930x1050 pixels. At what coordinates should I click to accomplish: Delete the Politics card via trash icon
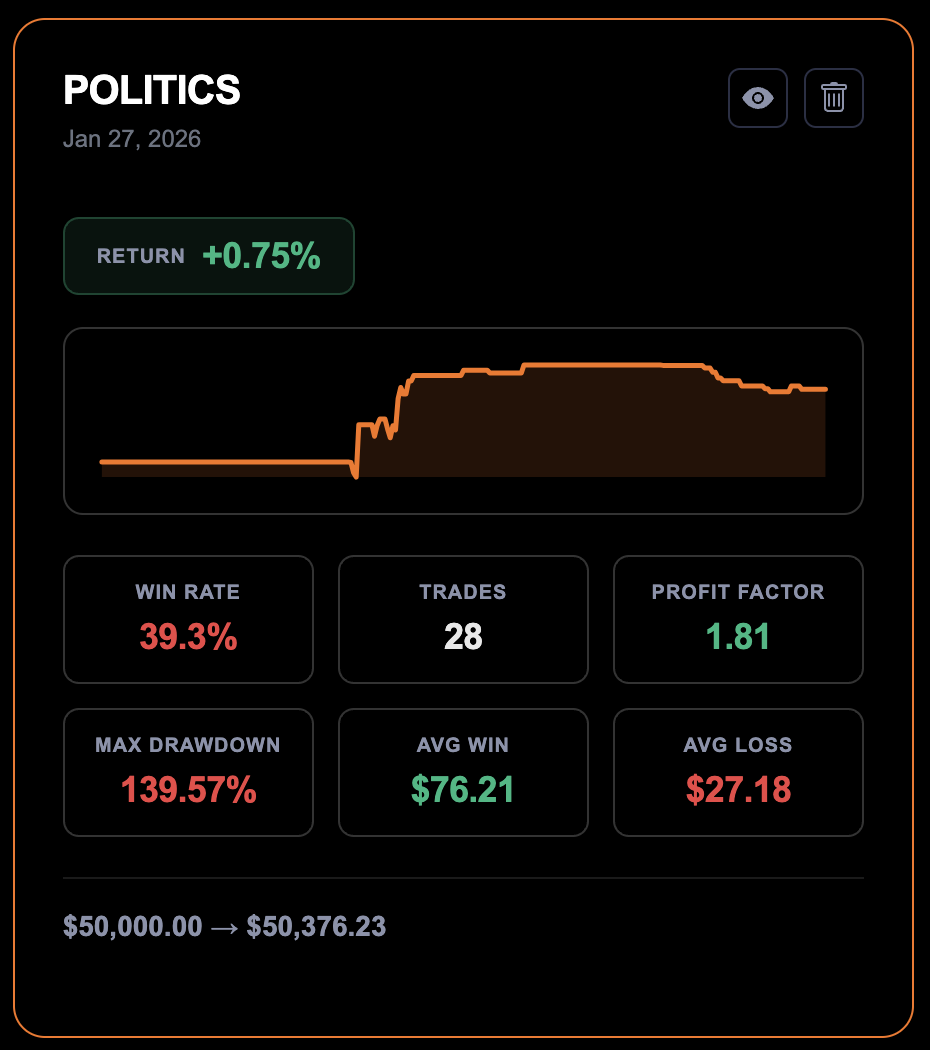834,98
